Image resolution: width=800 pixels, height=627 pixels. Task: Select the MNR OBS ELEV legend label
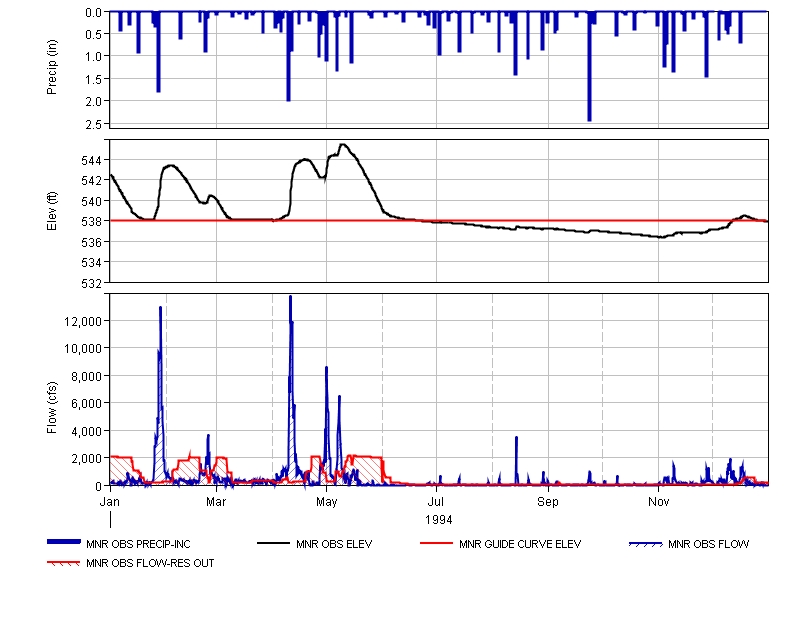point(334,545)
